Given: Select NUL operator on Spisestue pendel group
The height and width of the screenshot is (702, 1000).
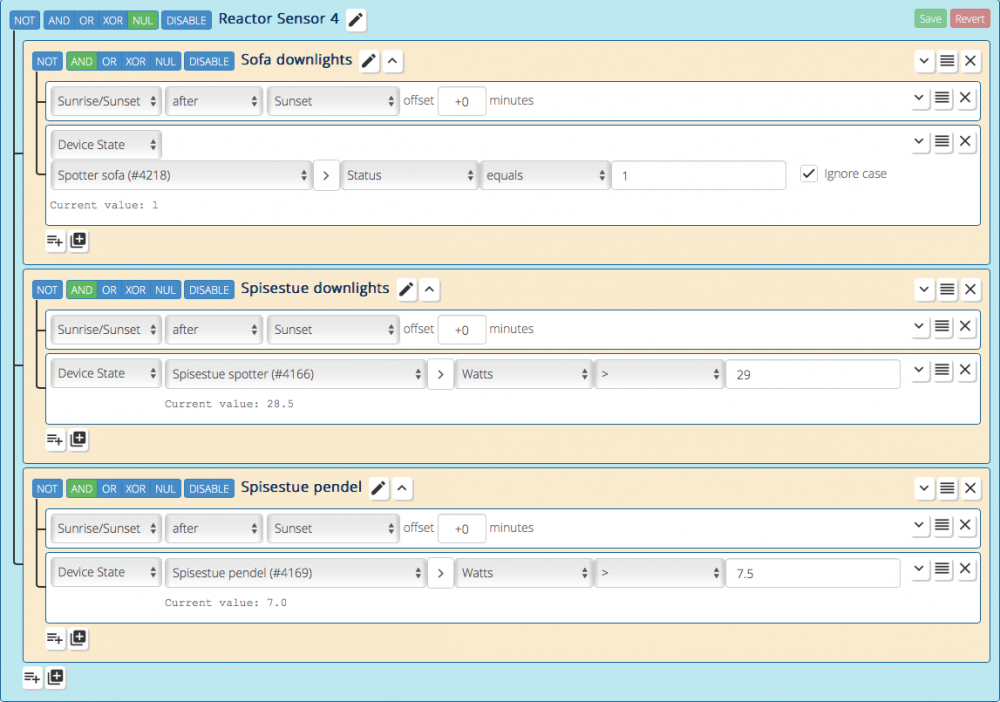Looking at the screenshot, I should (x=165, y=489).
